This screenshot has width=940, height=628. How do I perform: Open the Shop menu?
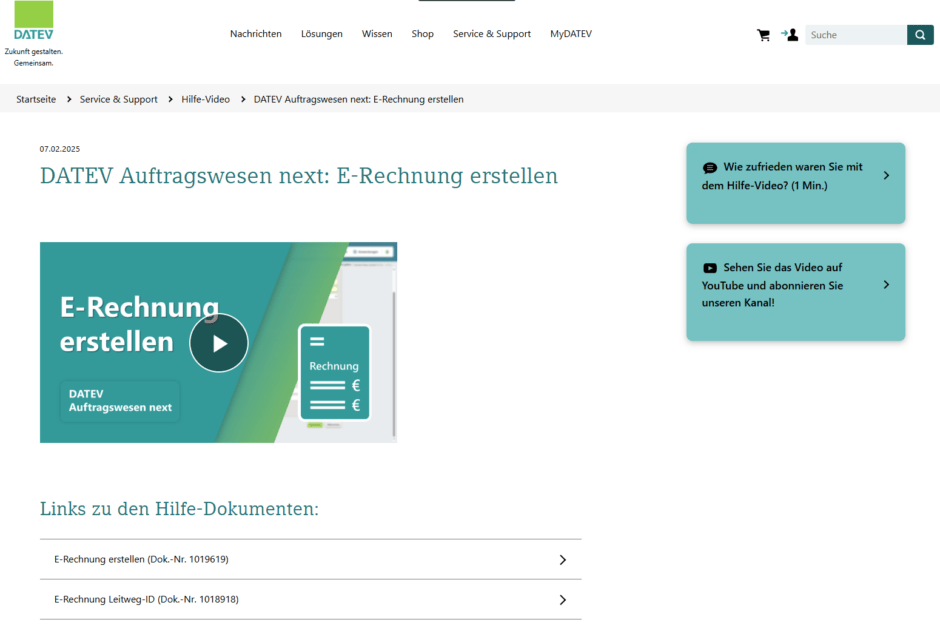(423, 34)
